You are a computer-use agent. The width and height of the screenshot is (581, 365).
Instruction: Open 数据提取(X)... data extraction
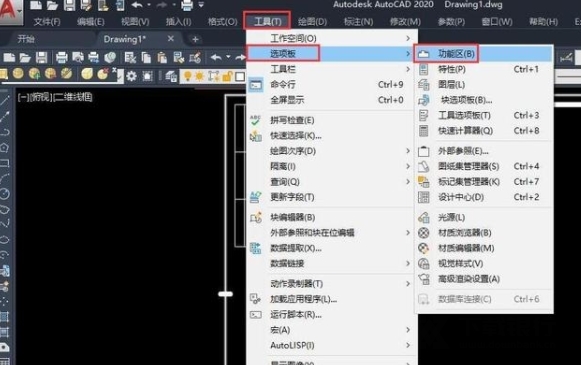(332, 248)
